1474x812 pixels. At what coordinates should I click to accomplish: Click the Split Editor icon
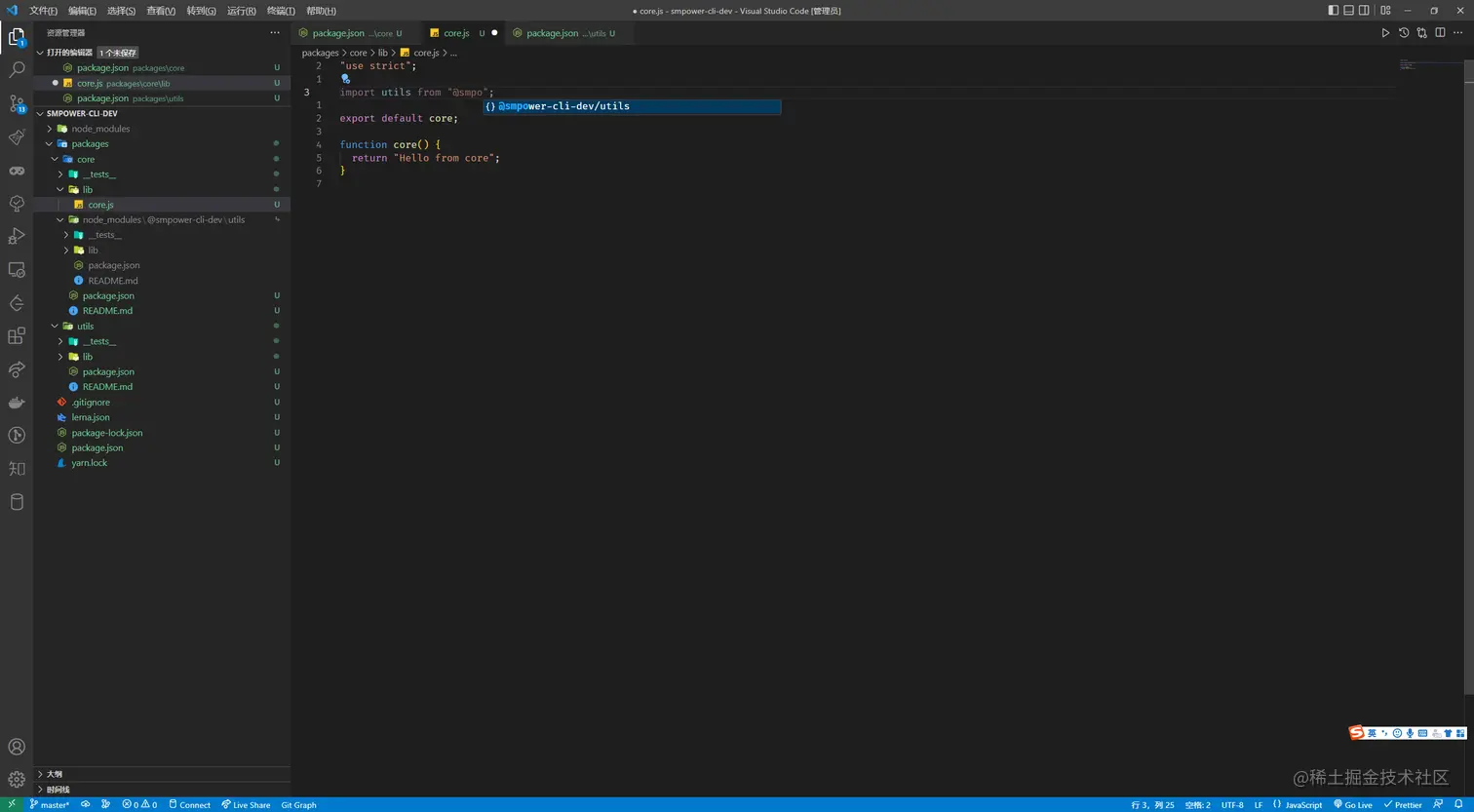1440,32
